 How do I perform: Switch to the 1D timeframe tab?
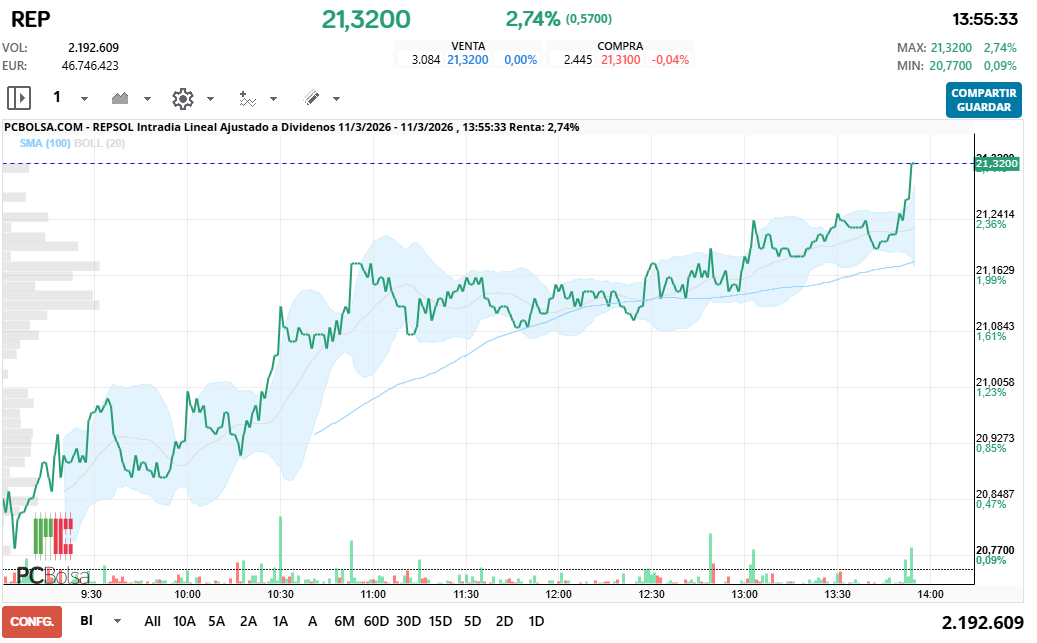pyautogui.click(x=536, y=621)
